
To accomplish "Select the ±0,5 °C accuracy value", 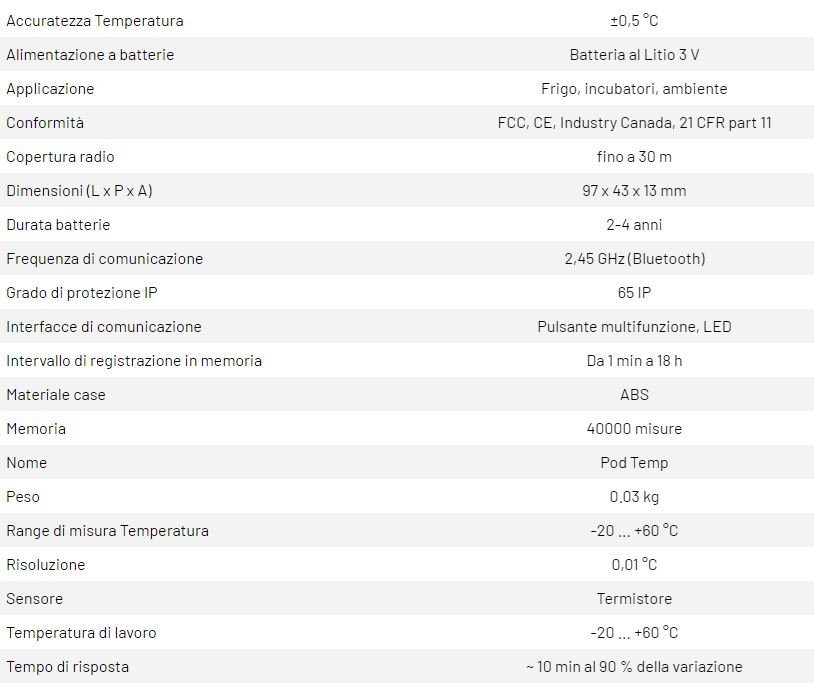I will tap(634, 21).
